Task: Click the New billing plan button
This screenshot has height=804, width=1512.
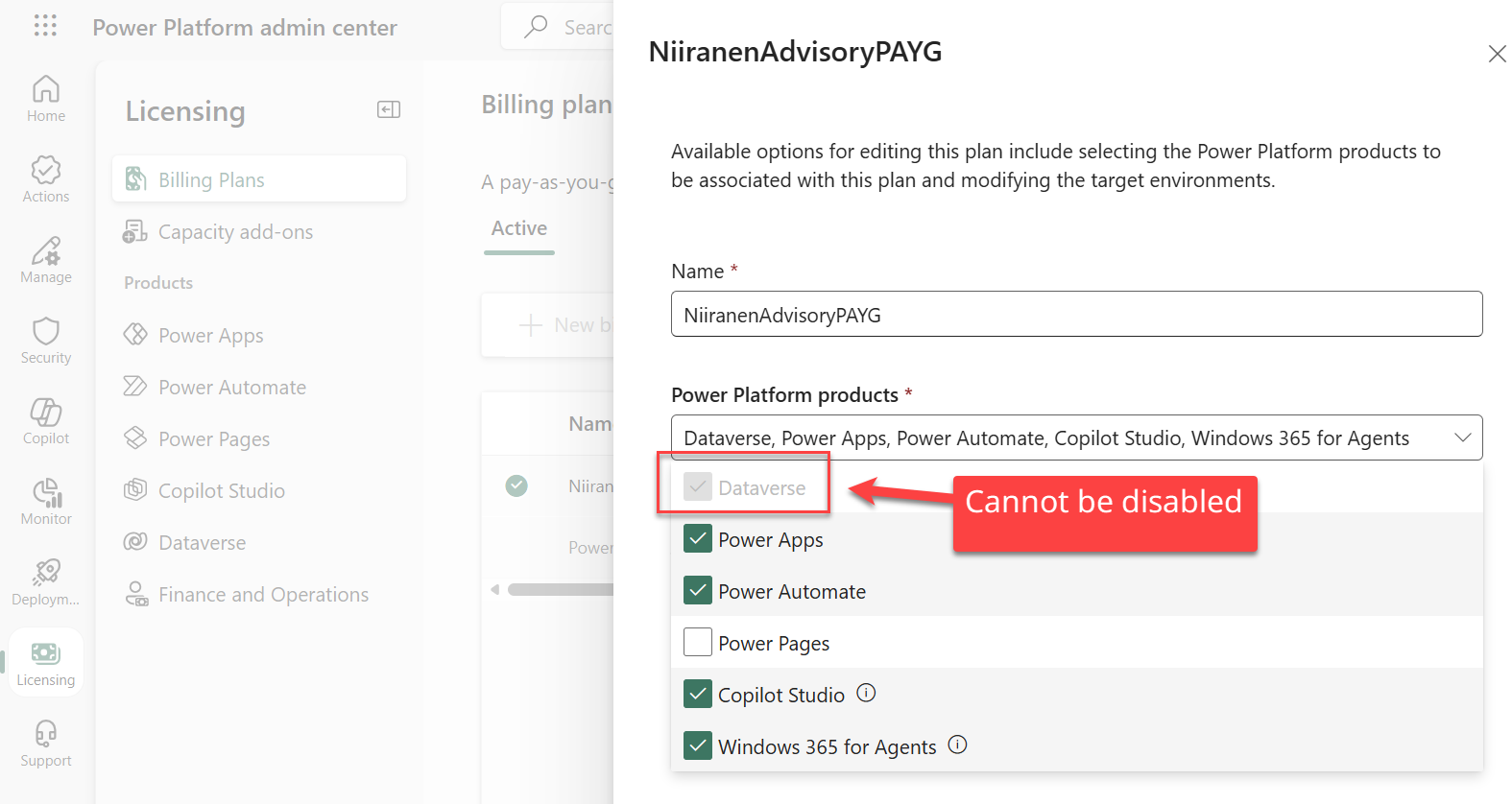Action: click(x=564, y=325)
